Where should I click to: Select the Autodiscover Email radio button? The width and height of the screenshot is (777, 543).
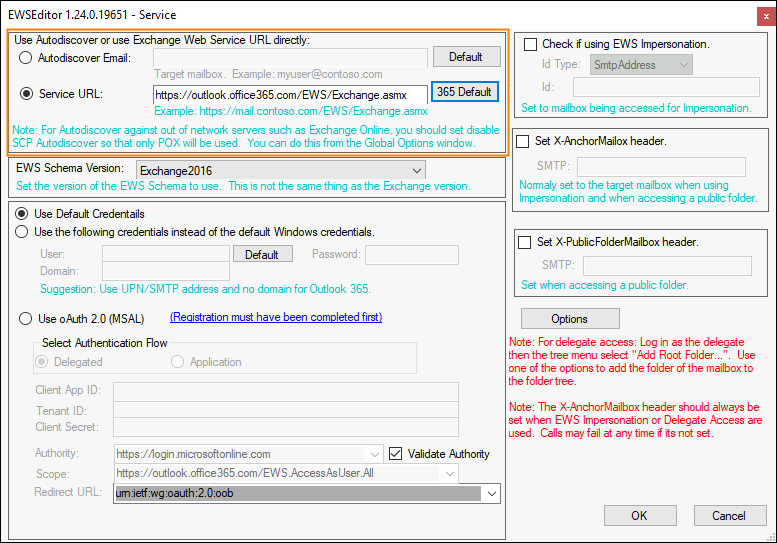pos(26,58)
